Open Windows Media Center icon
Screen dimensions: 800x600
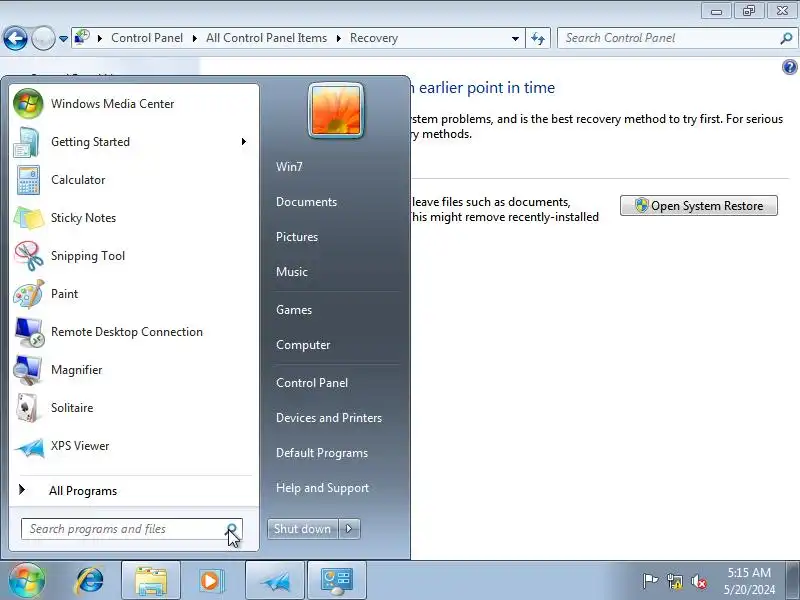[28, 104]
